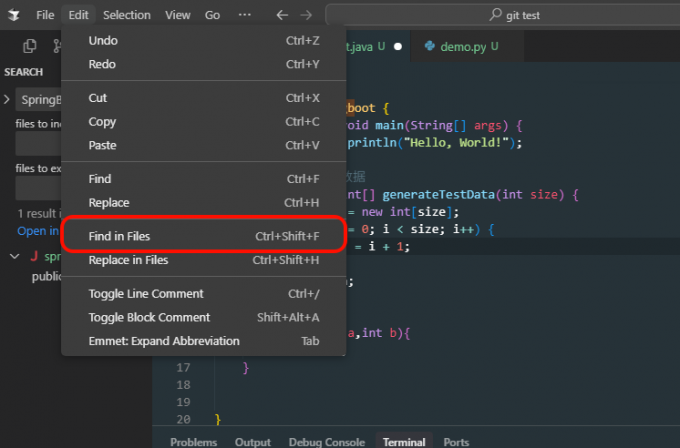Click the back navigation arrow
The height and width of the screenshot is (448, 680).
coord(282,15)
